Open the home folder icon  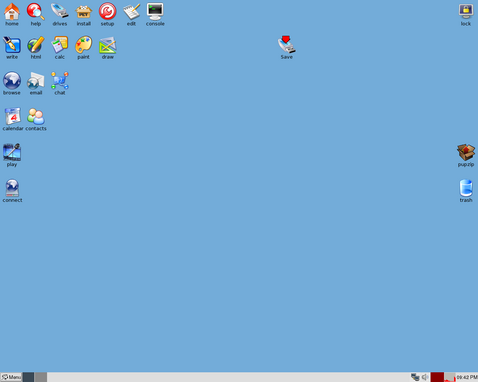click(x=12, y=12)
